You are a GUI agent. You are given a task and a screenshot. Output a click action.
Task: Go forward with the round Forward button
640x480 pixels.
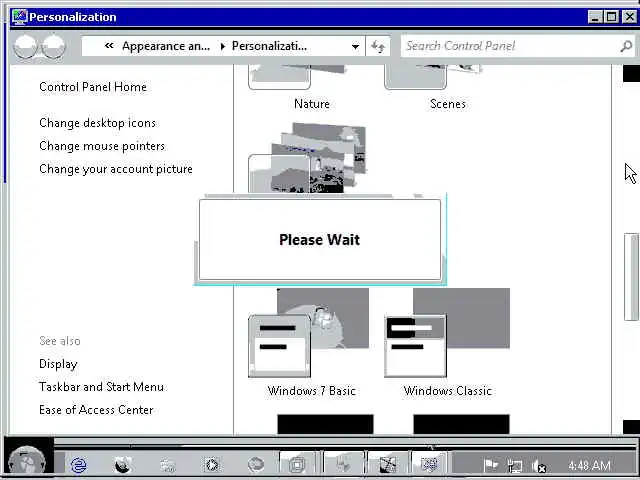tap(53, 46)
